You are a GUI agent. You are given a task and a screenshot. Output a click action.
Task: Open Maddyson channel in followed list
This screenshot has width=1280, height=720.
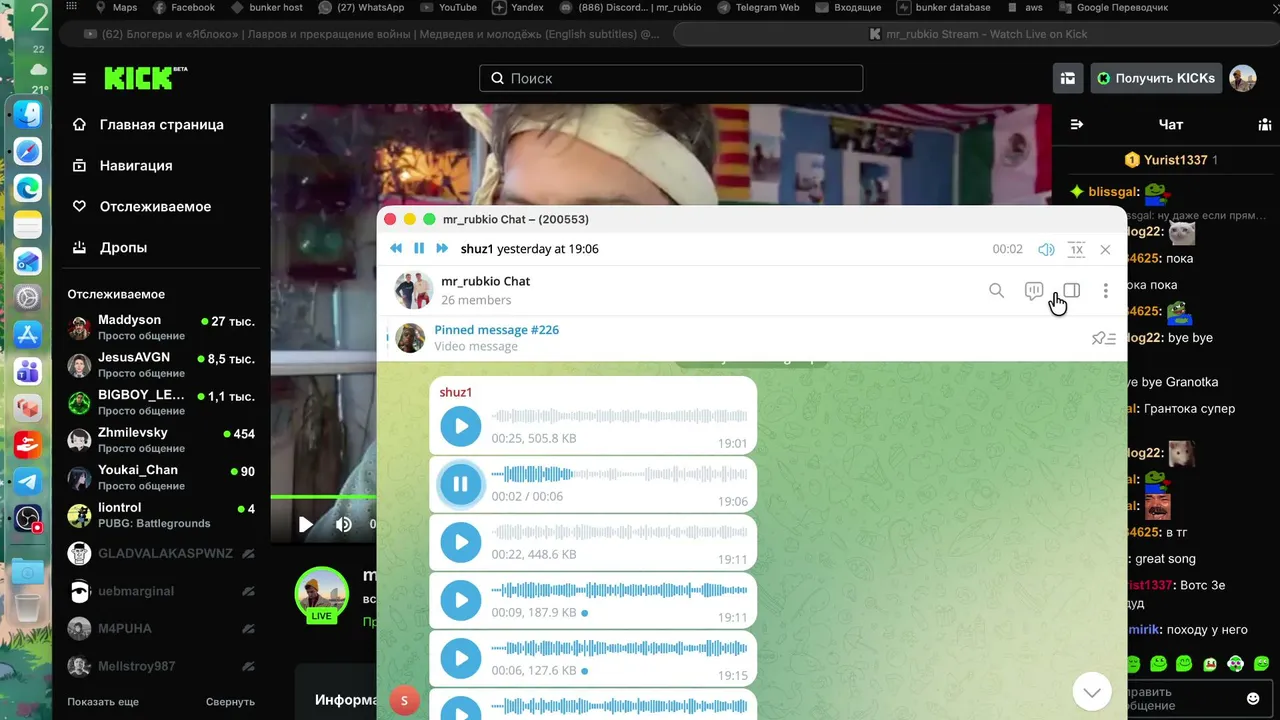pyautogui.click(x=161, y=328)
